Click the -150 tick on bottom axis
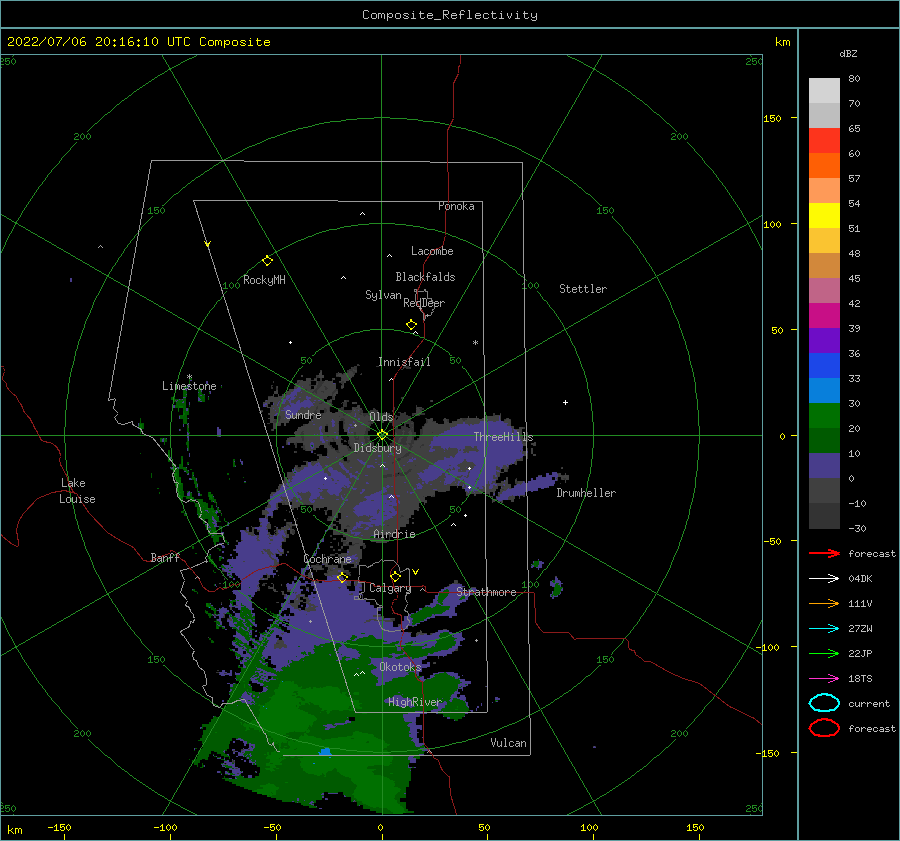 [x=59, y=827]
